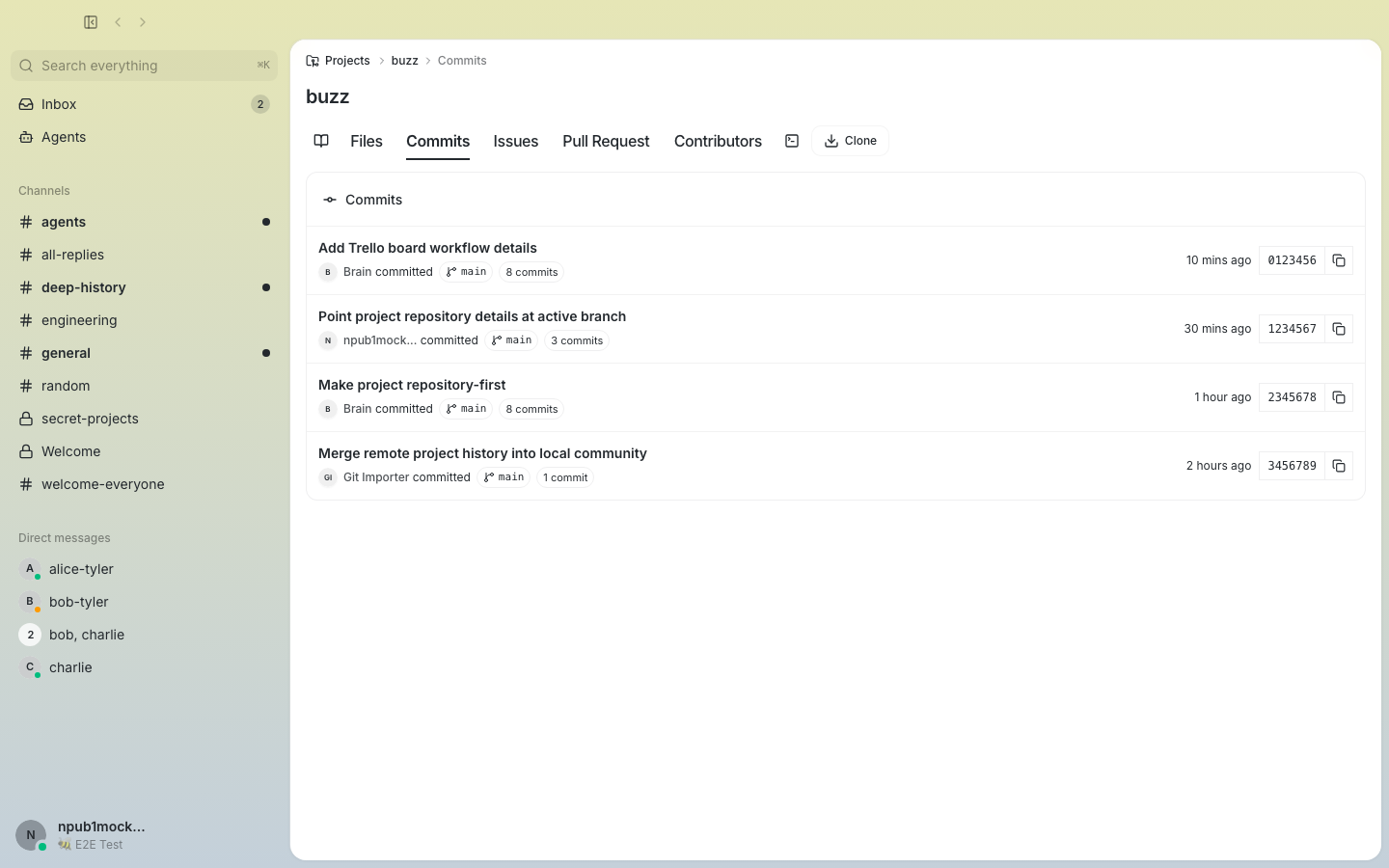Copy commit hash 2345678
The width and height of the screenshot is (1389, 868).
(1339, 397)
